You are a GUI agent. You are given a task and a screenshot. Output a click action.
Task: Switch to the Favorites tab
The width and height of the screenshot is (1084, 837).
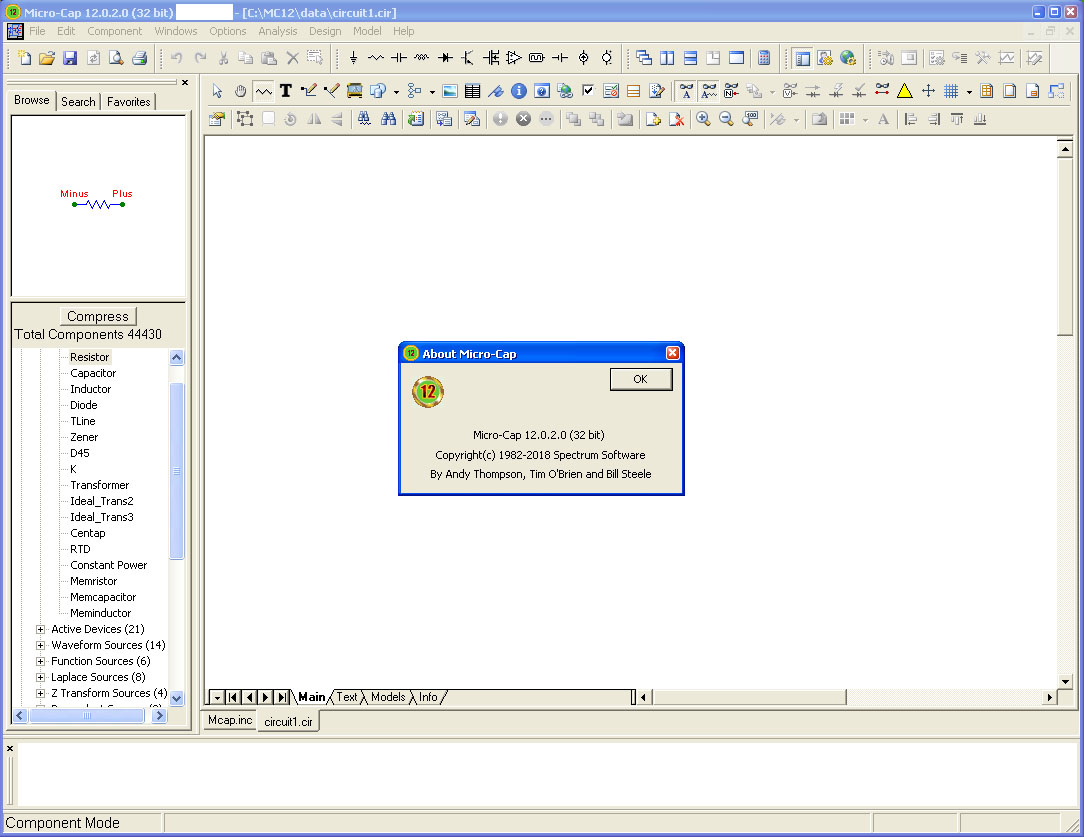point(129,102)
